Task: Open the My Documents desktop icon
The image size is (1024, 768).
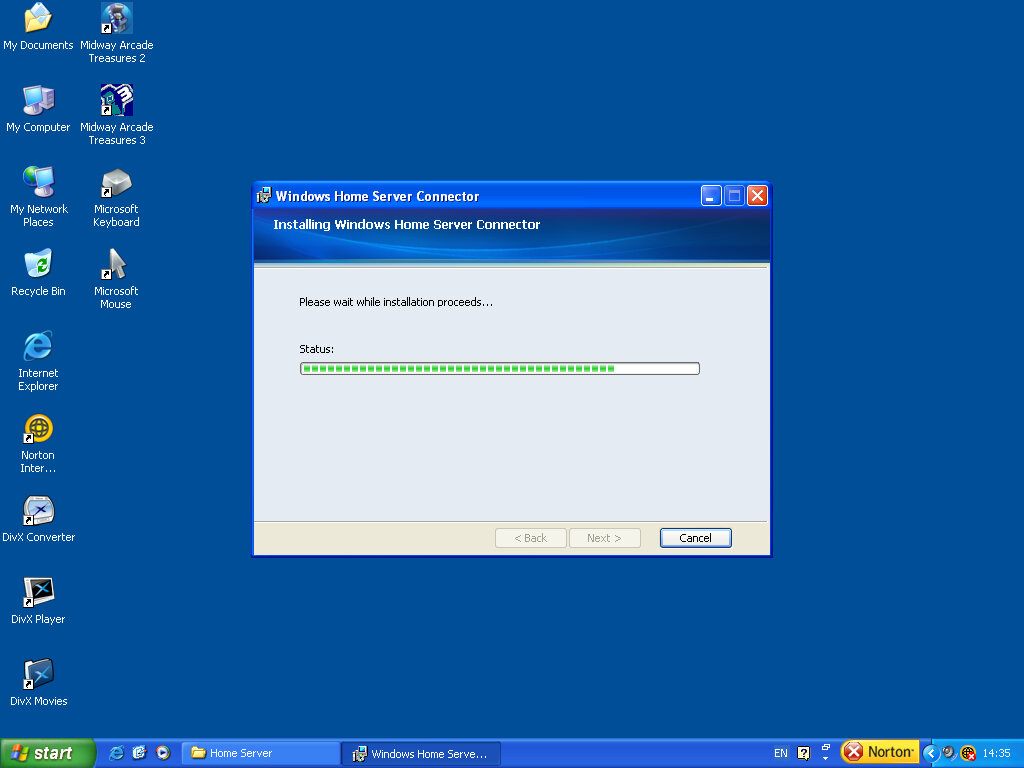Action: 38,18
